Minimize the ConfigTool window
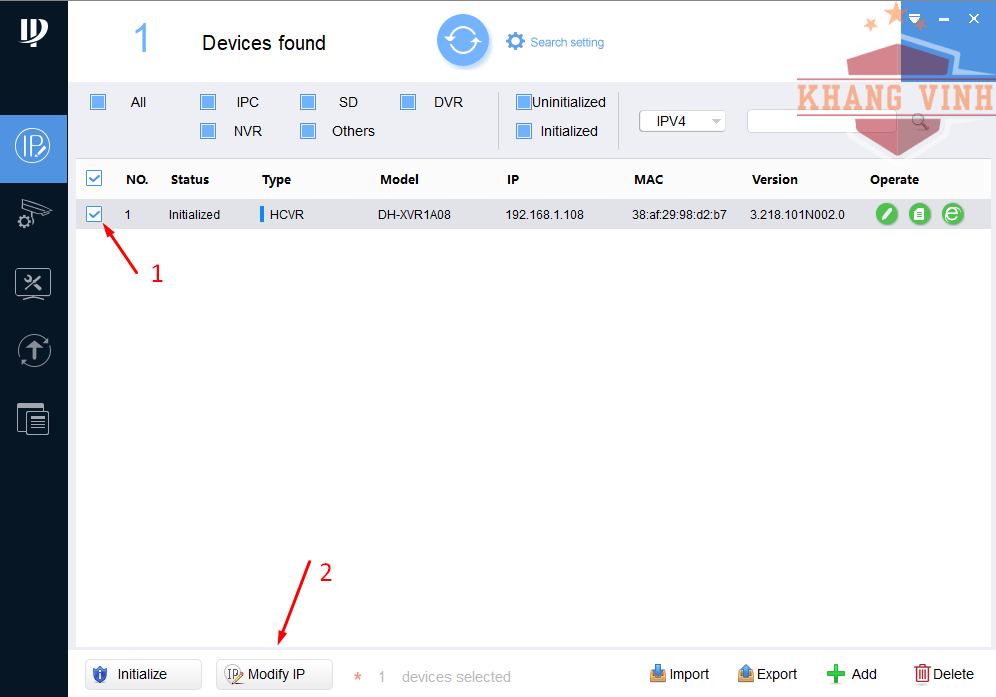The height and width of the screenshot is (697, 996). pyautogui.click(x=944, y=19)
